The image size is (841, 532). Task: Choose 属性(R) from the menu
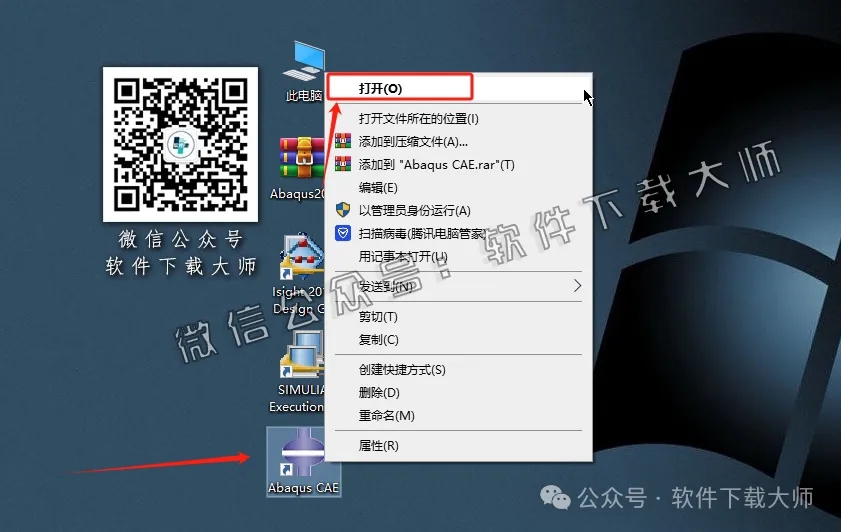[459, 446]
